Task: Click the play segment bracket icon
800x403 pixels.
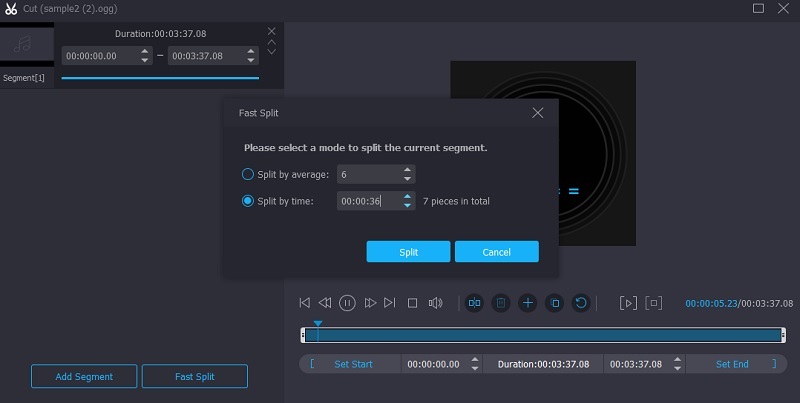Action: 627,302
